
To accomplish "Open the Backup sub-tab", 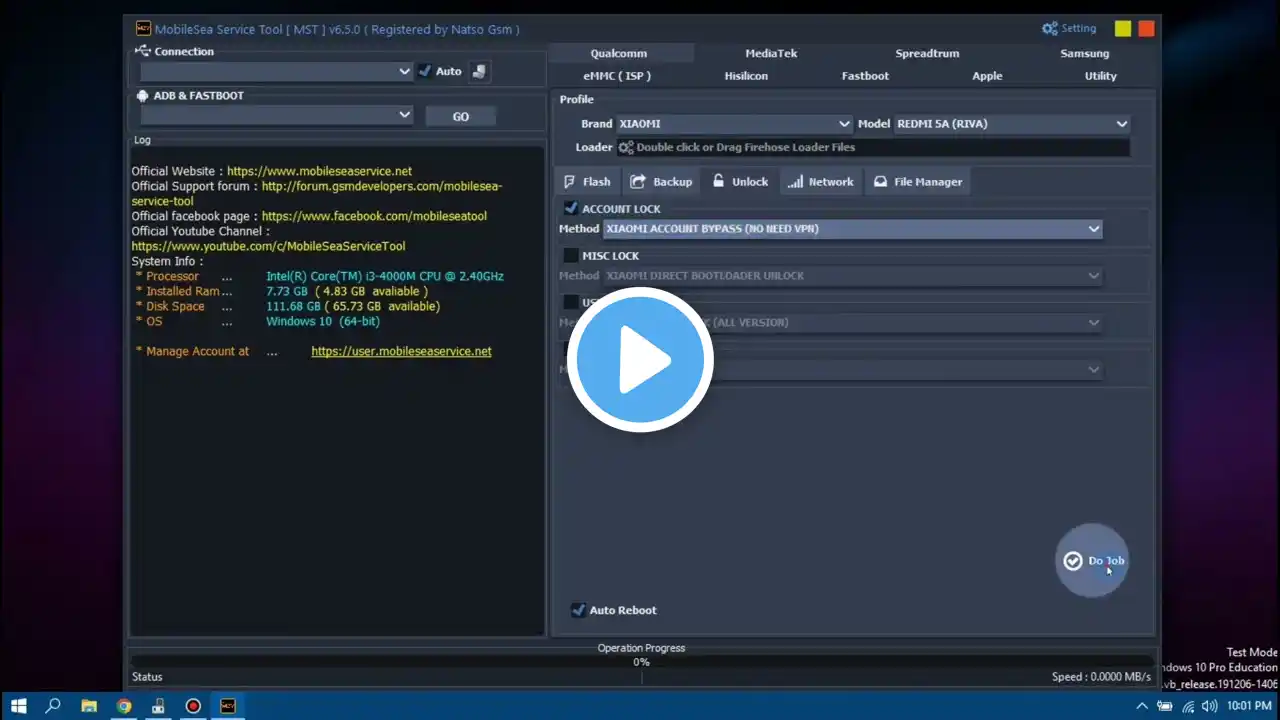I will [661, 182].
